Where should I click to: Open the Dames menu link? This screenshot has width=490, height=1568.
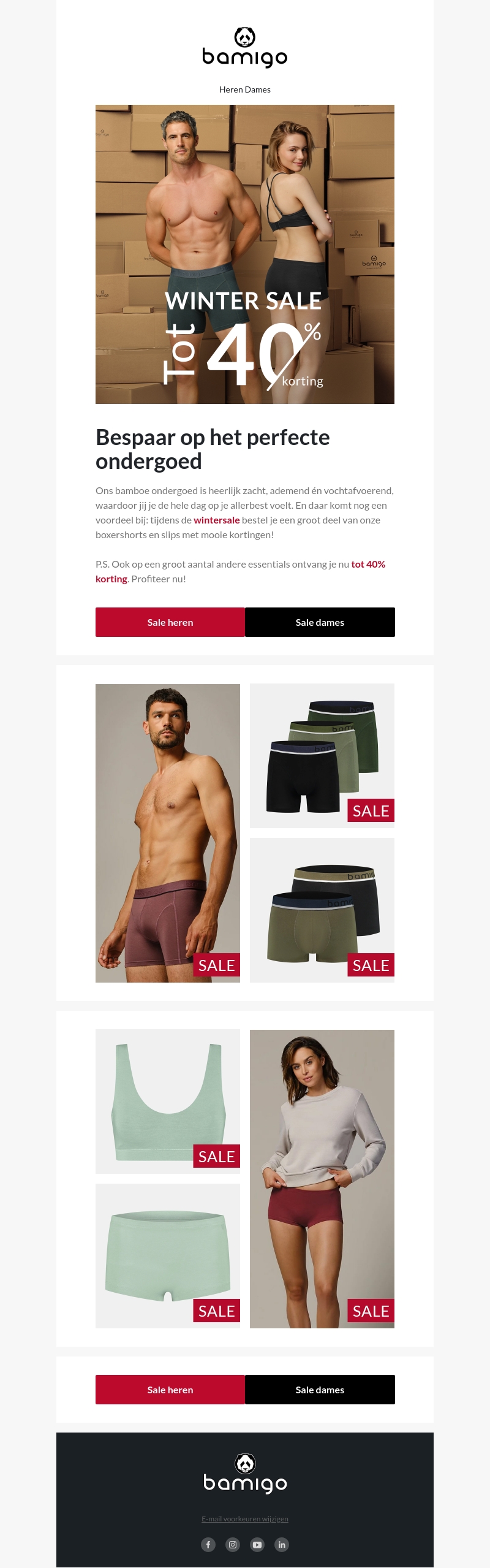pos(258,89)
